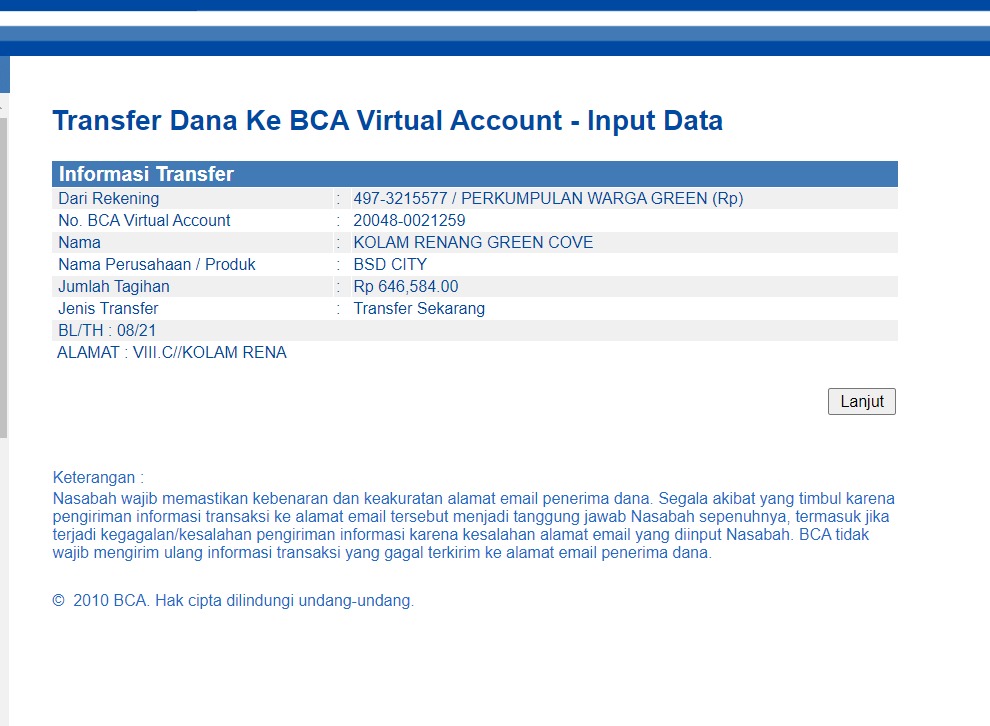Click the Informasi Transfer section header
The width and height of the screenshot is (990, 726).
coord(146,174)
